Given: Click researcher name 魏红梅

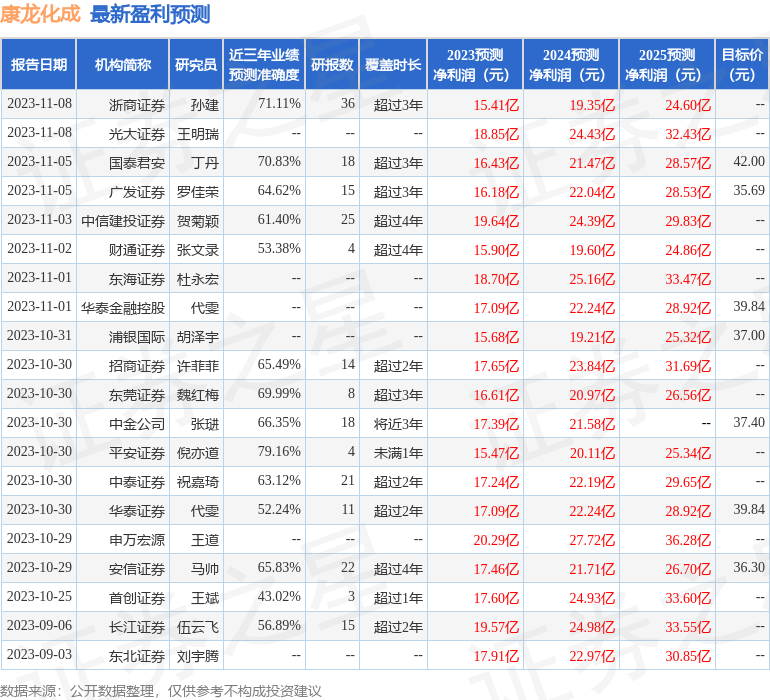Looking at the screenshot, I should point(198,394).
